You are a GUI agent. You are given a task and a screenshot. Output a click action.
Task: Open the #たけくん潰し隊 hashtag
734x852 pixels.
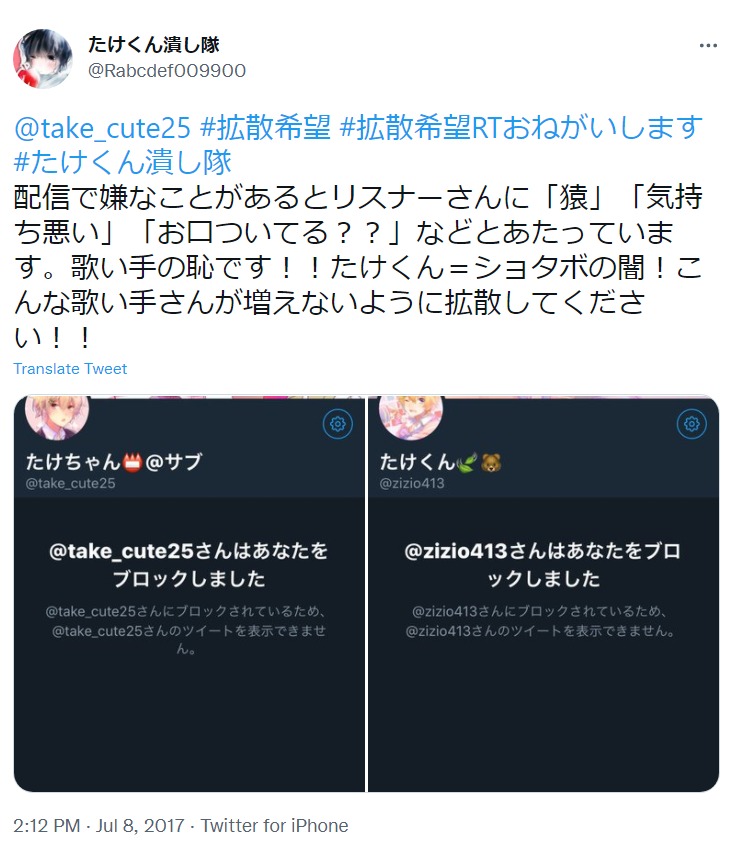(x=123, y=162)
